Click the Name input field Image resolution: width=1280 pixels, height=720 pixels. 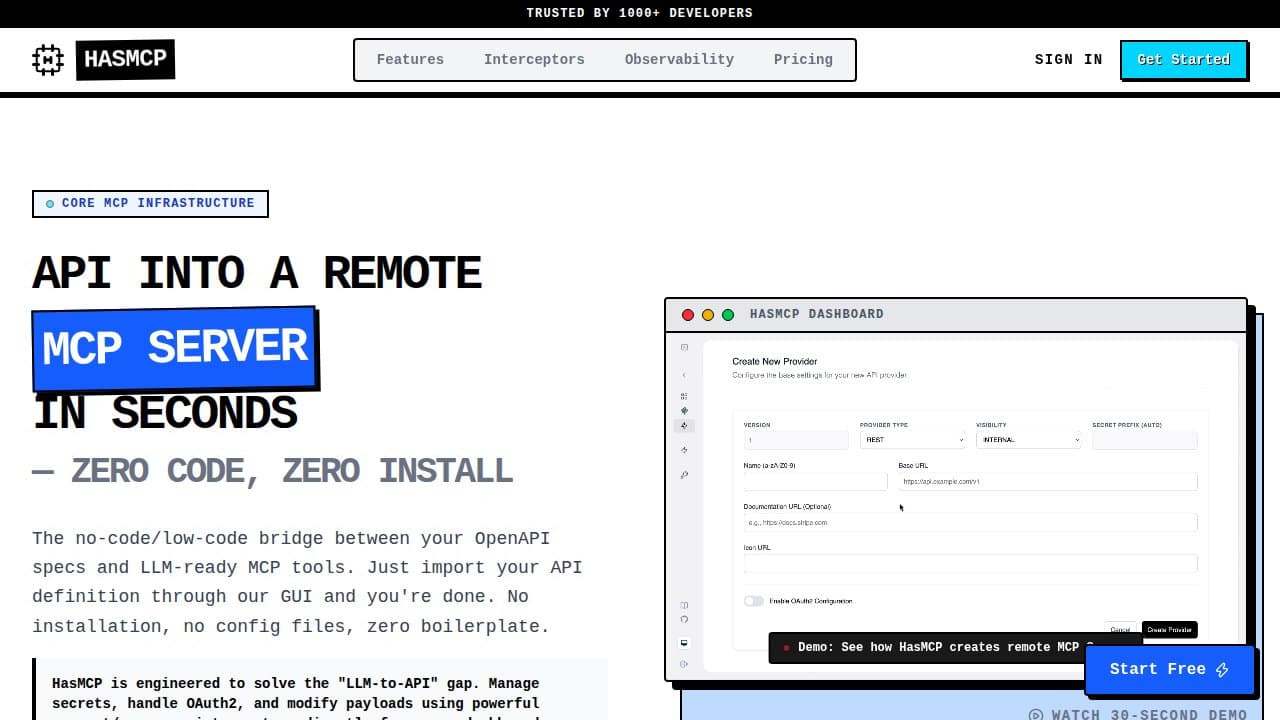(x=815, y=481)
